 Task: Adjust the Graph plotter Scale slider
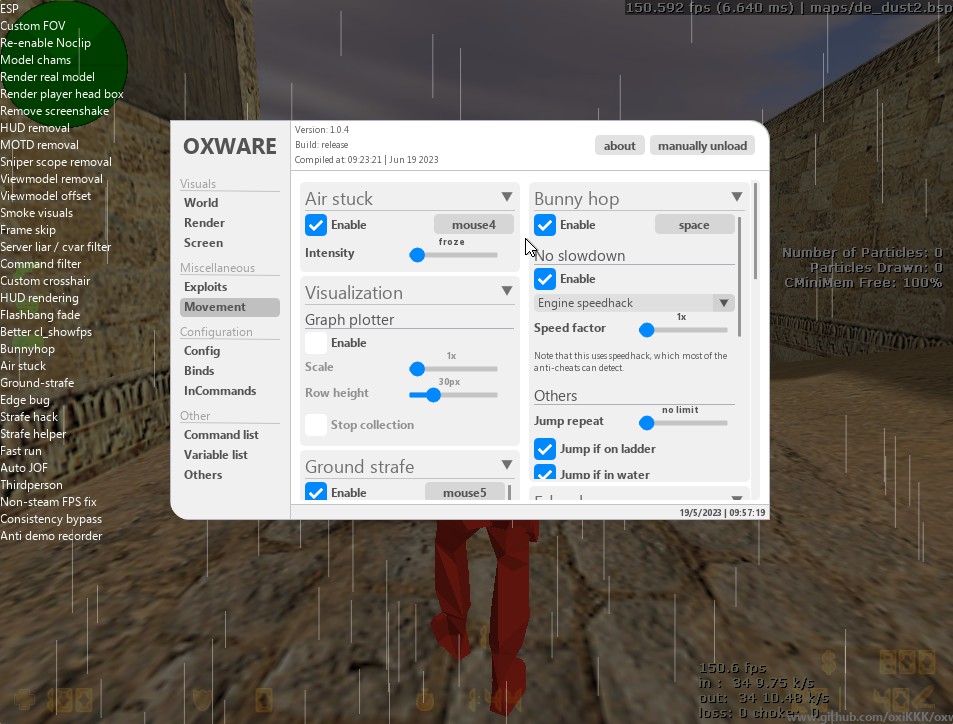coord(454,369)
